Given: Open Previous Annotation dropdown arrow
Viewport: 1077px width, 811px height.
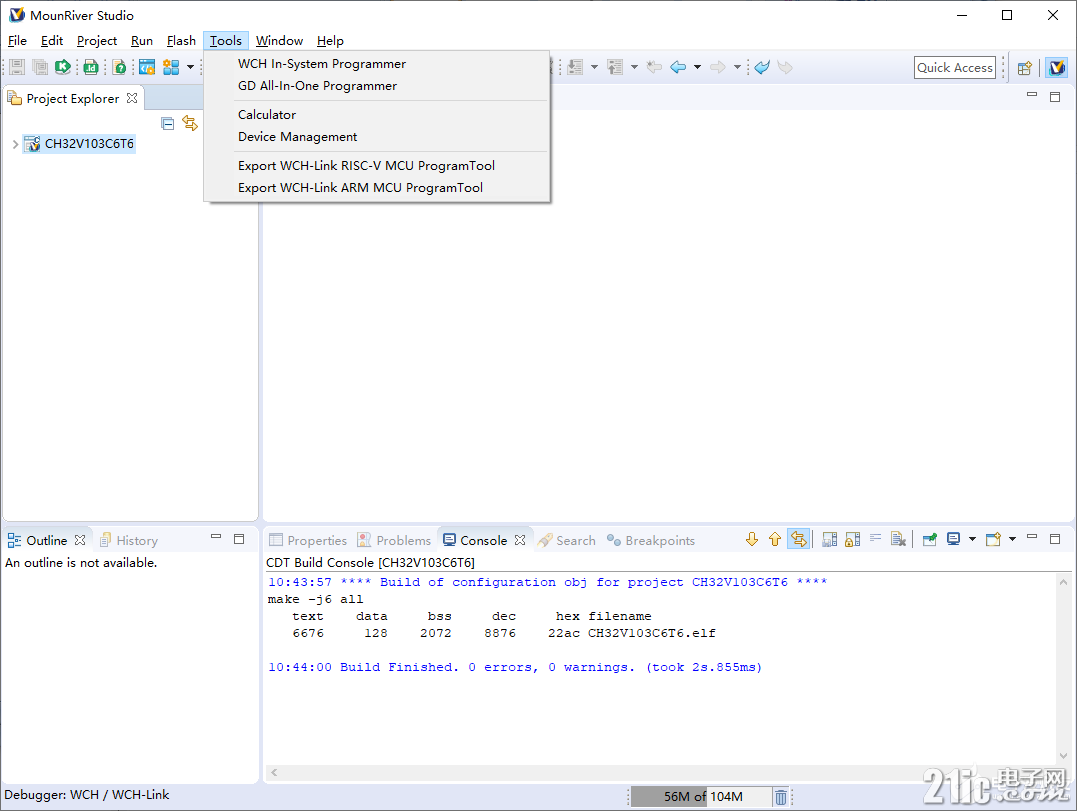Looking at the screenshot, I should pyautogui.click(x=634, y=67).
